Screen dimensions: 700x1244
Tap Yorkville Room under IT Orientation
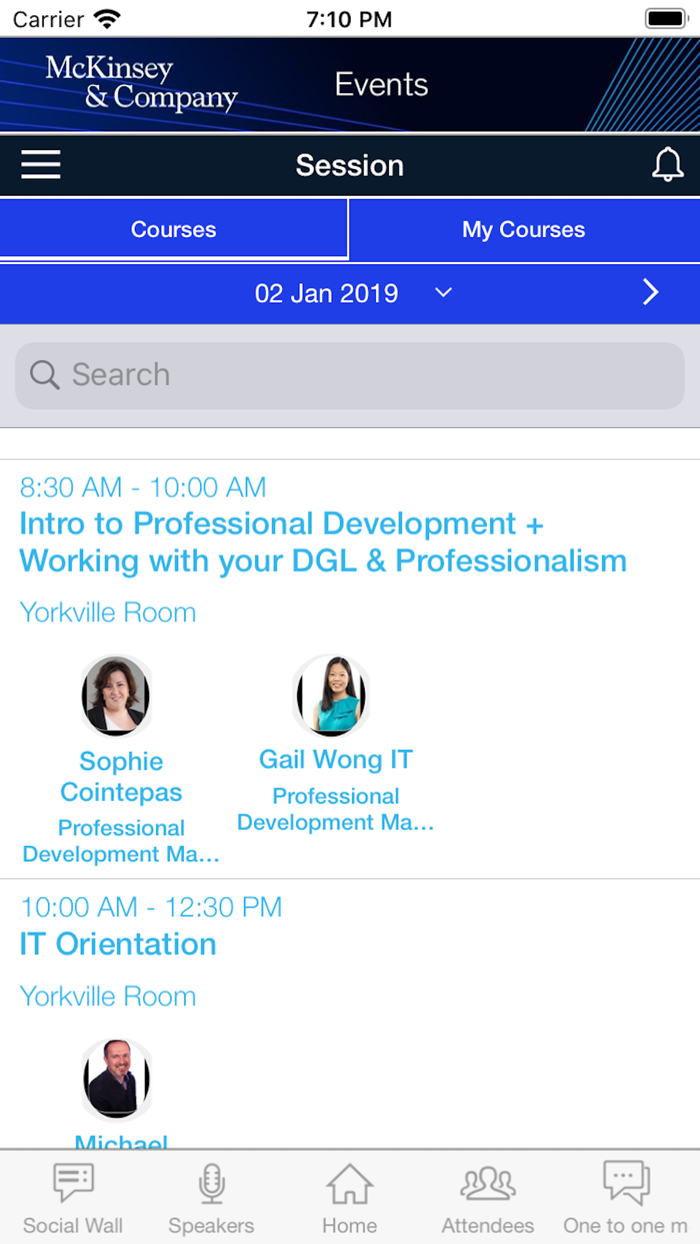click(x=108, y=996)
